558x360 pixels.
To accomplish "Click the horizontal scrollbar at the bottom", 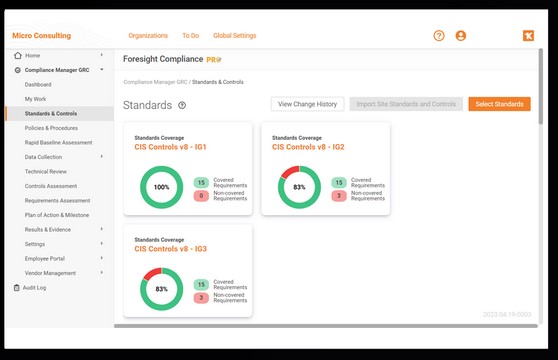I will coord(326,326).
